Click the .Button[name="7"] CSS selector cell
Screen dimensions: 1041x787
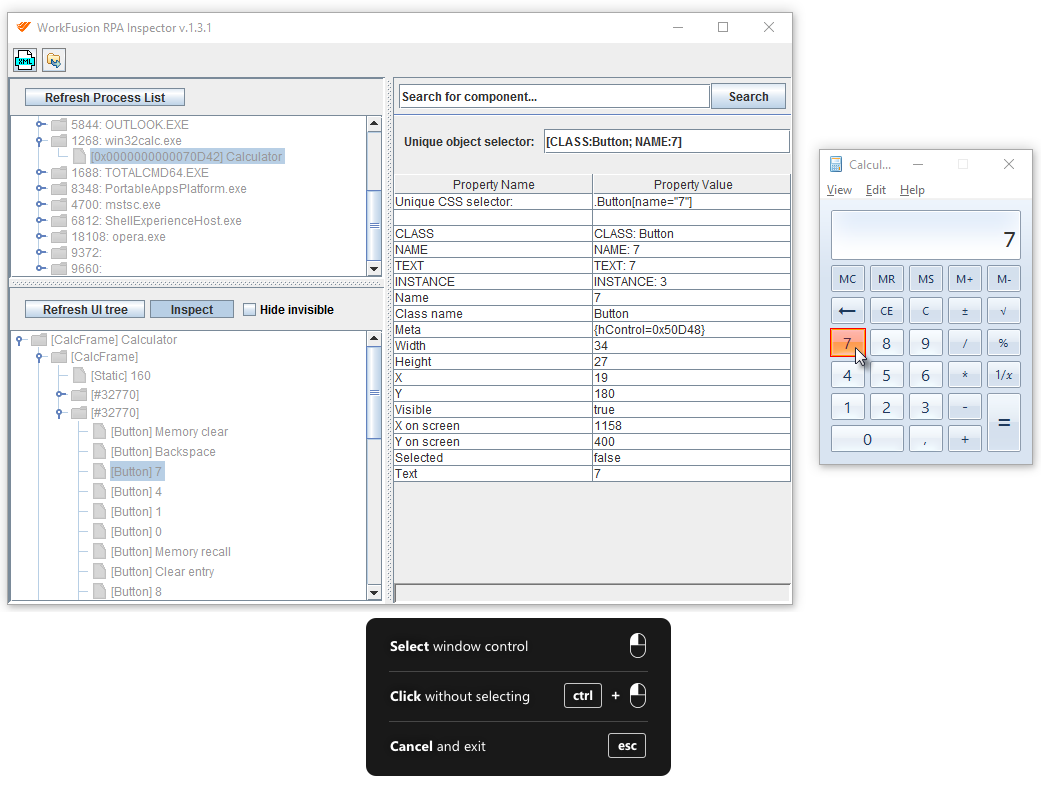(691, 202)
